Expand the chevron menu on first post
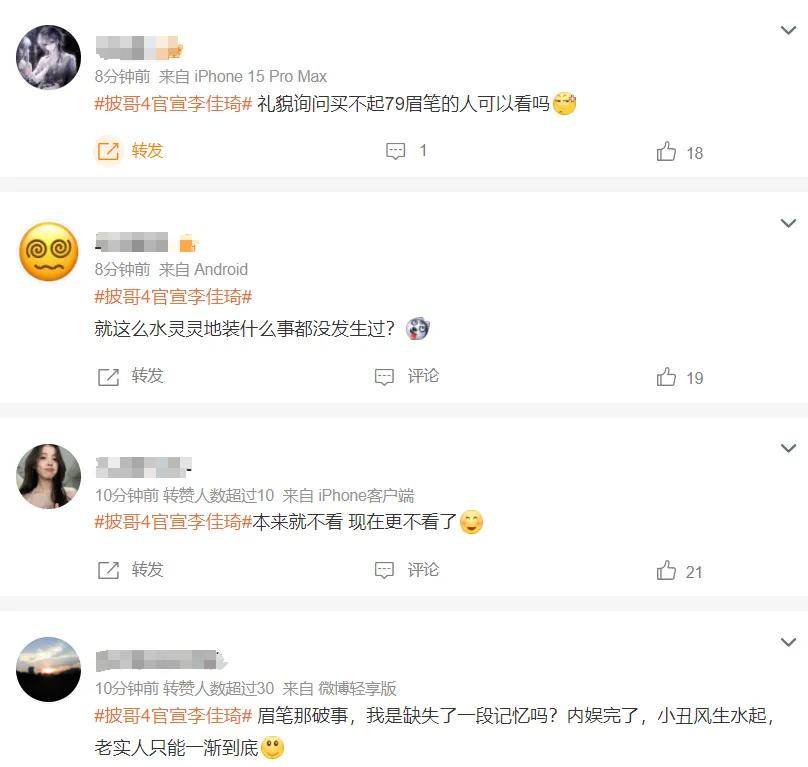 pyautogui.click(x=788, y=30)
